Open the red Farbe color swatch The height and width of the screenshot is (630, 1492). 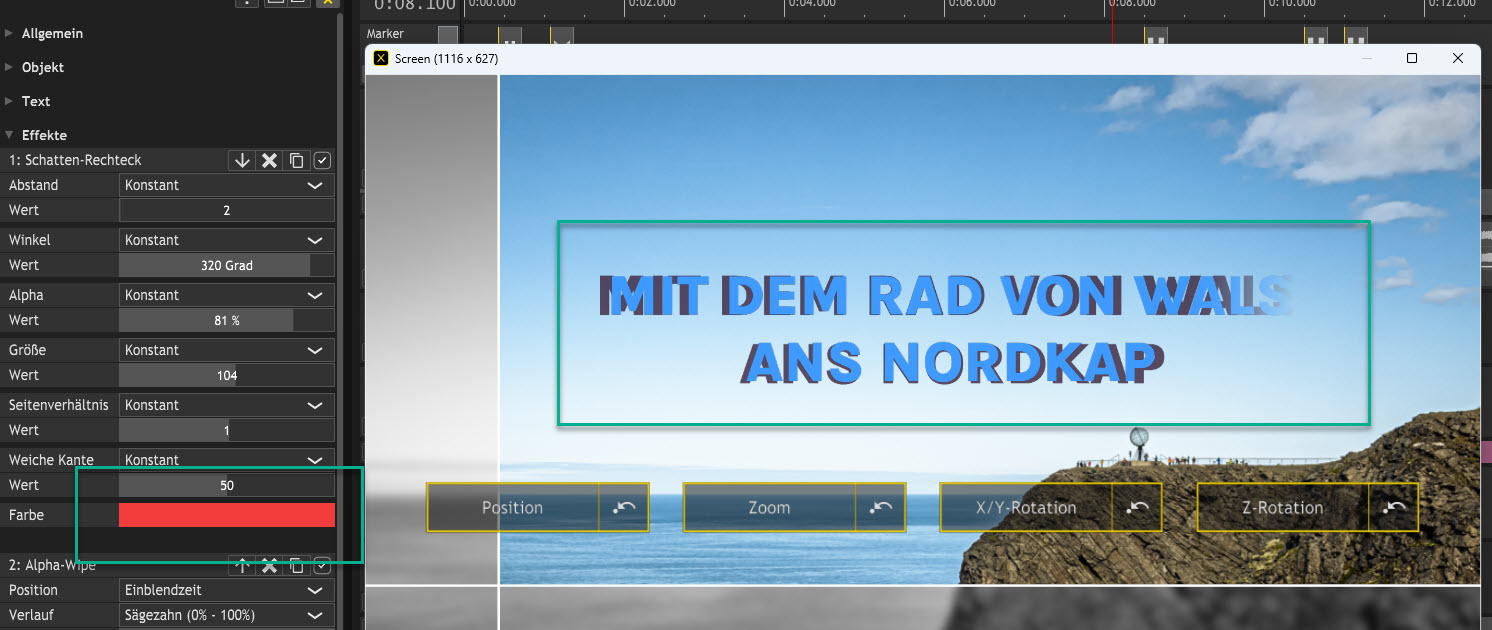tap(227, 515)
